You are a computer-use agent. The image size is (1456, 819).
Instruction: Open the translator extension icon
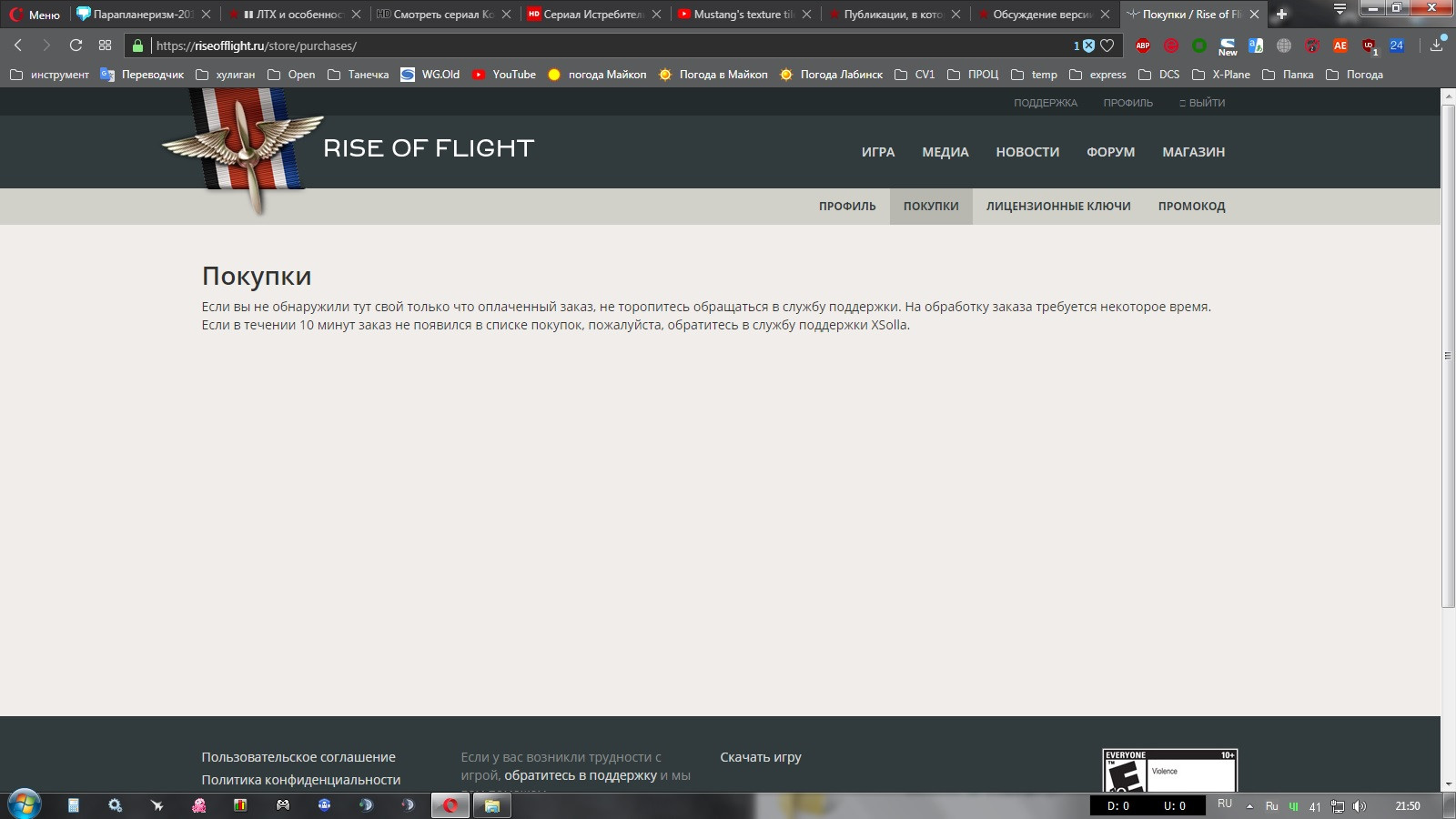point(1256,45)
